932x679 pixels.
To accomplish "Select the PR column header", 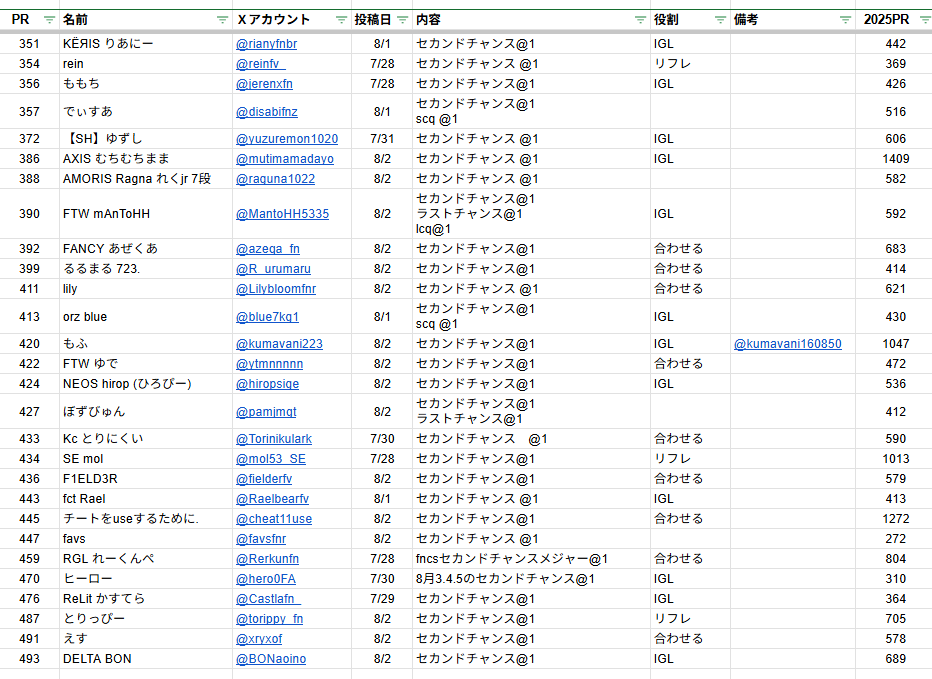I will coord(20,20).
